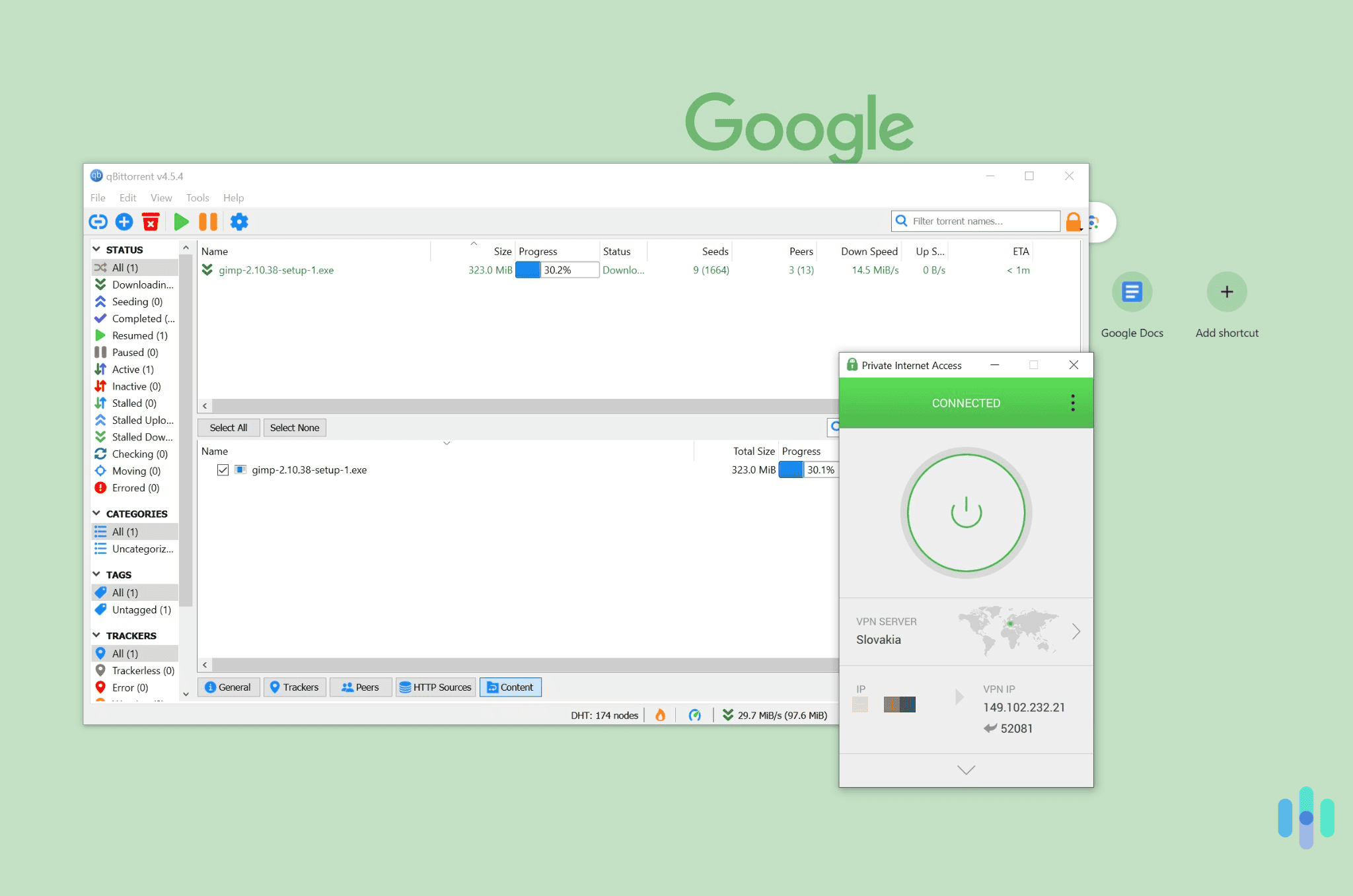The image size is (1353, 896).
Task: Resume the torrent (green play icon)
Action: pos(181,221)
